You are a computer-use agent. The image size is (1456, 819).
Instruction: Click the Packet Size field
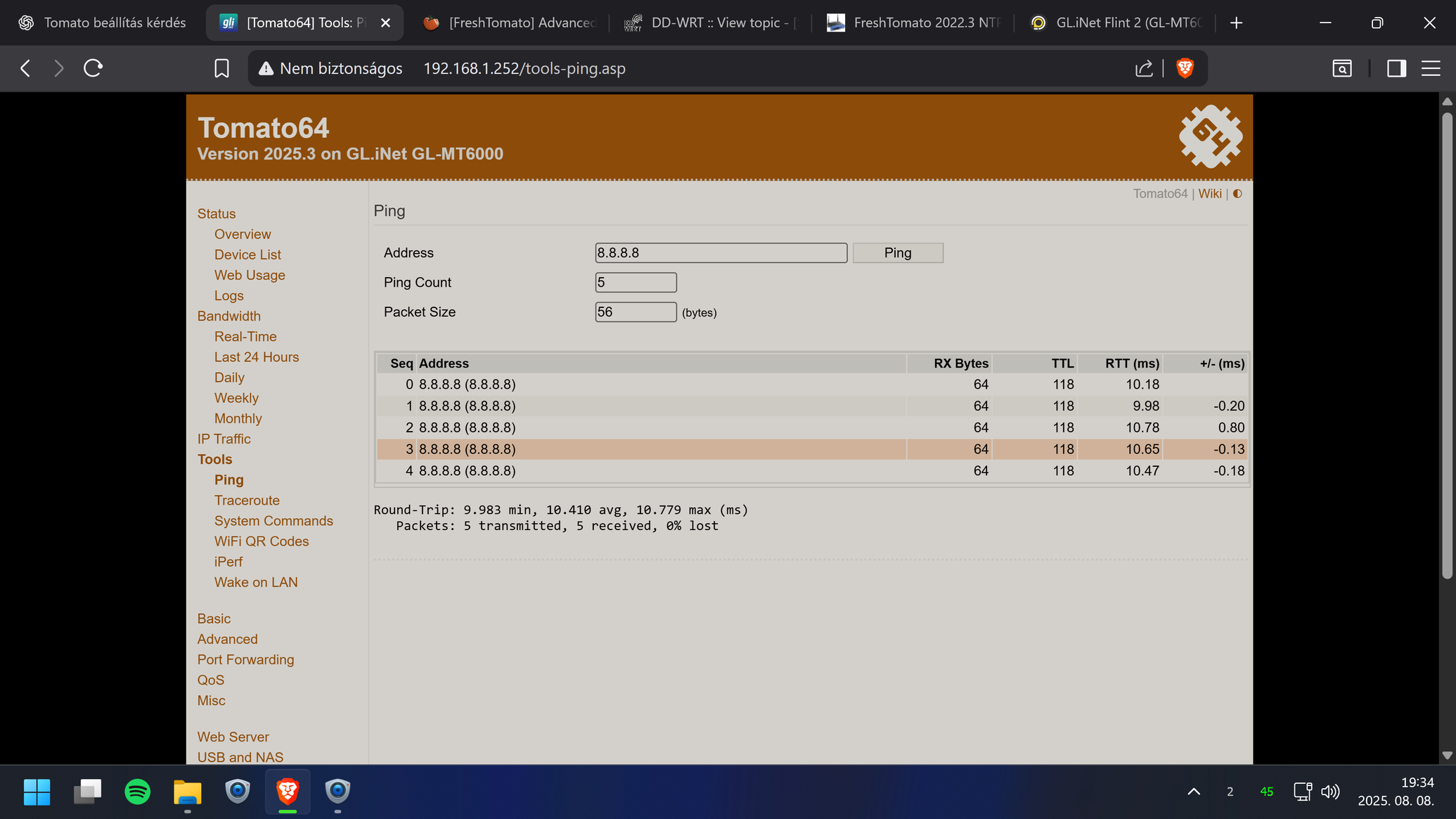636,312
